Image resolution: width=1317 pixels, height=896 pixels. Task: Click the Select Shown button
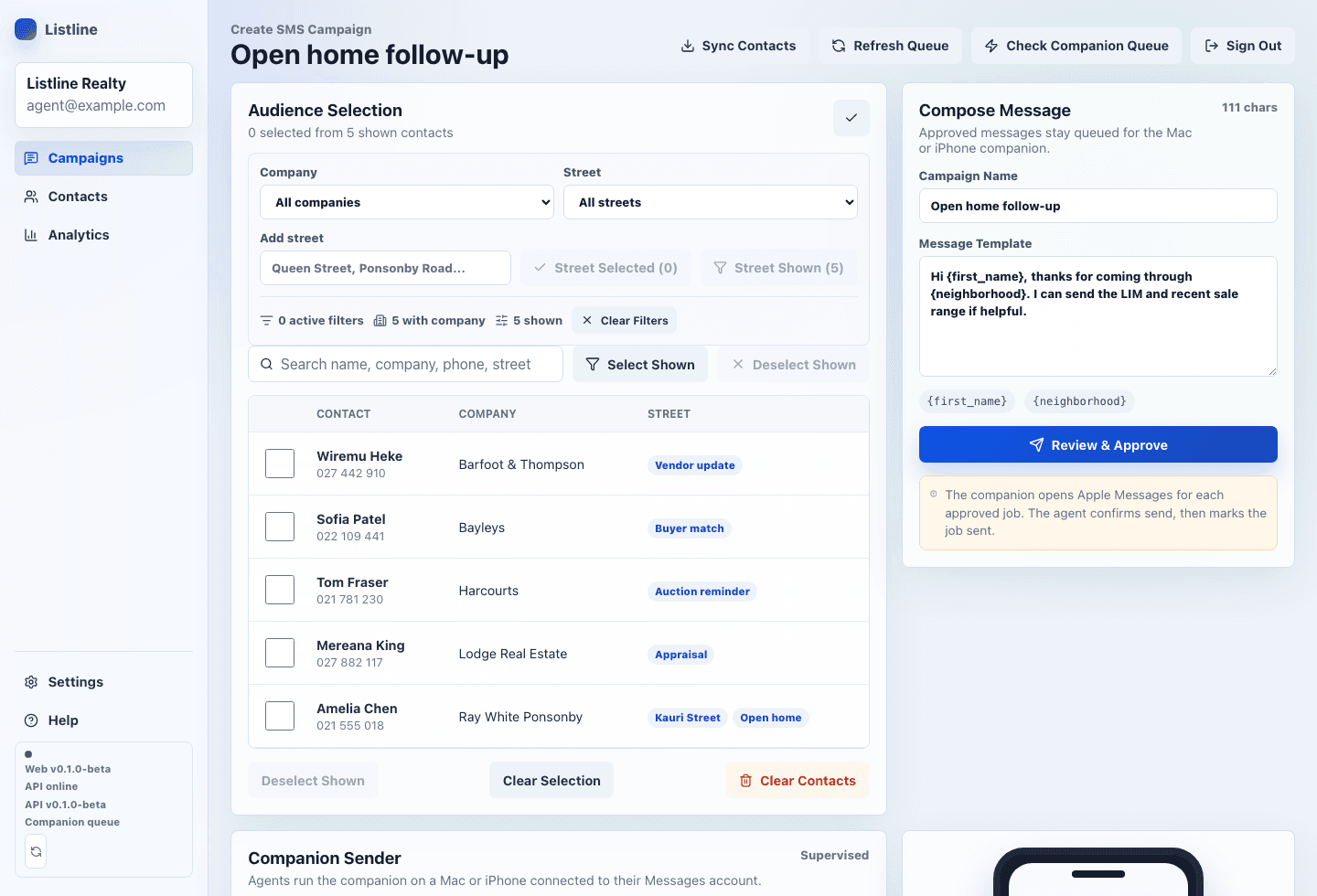pos(640,364)
